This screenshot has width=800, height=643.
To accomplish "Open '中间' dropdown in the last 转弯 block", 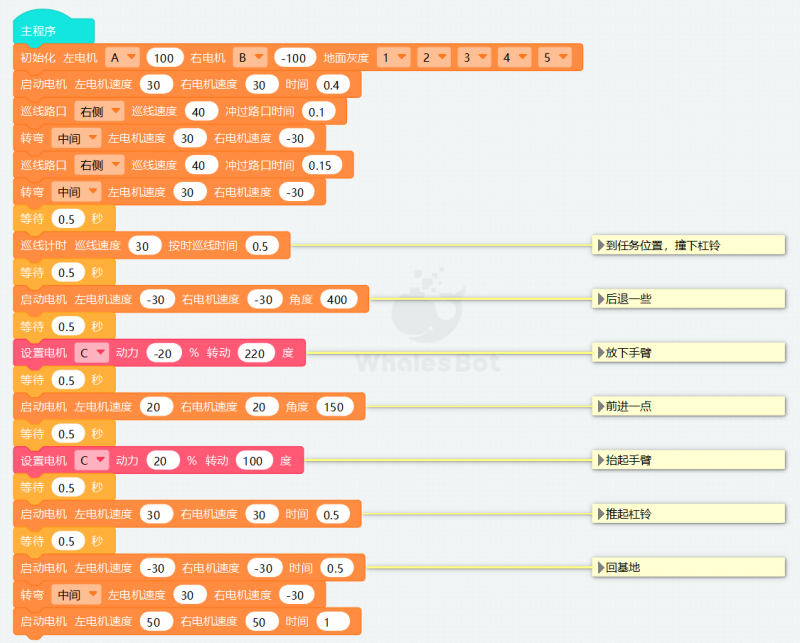I will tap(77, 595).
